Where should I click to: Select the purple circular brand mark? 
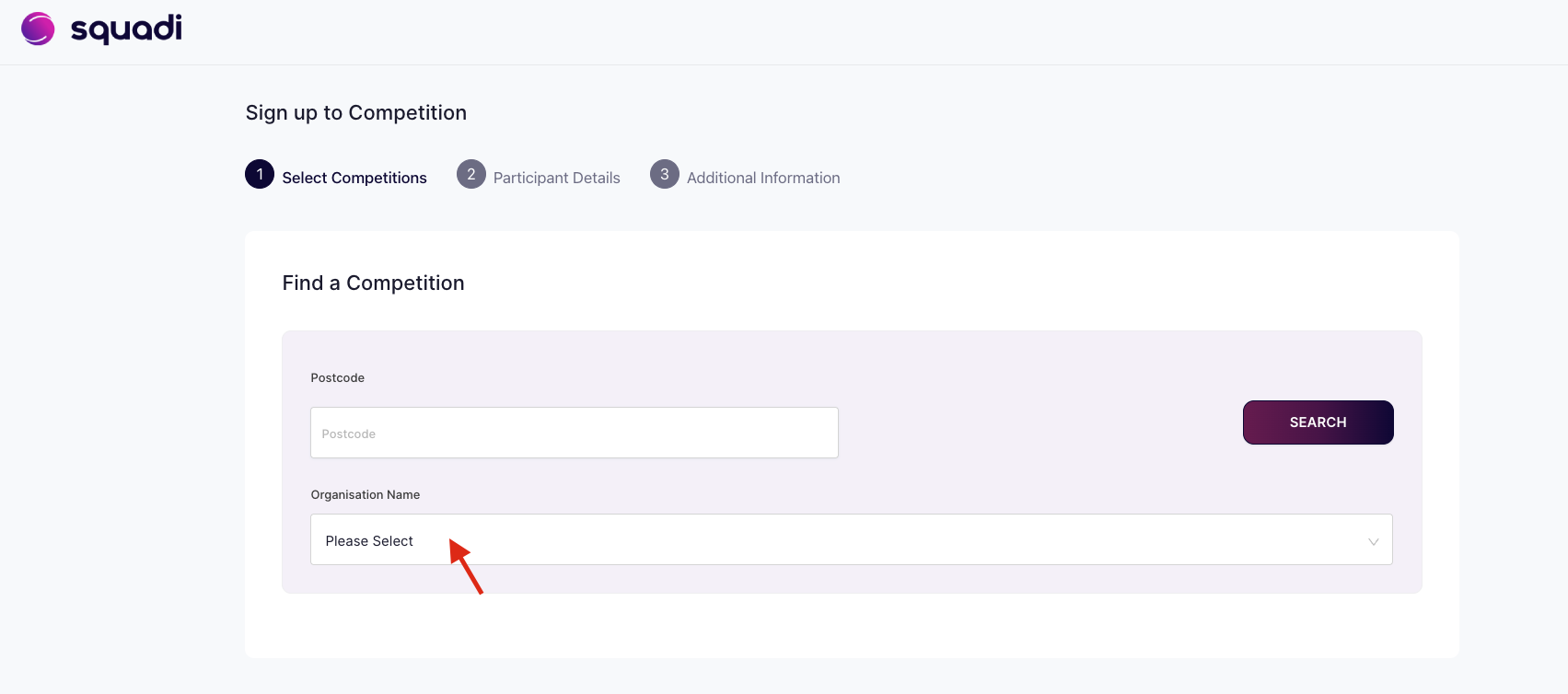click(37, 29)
